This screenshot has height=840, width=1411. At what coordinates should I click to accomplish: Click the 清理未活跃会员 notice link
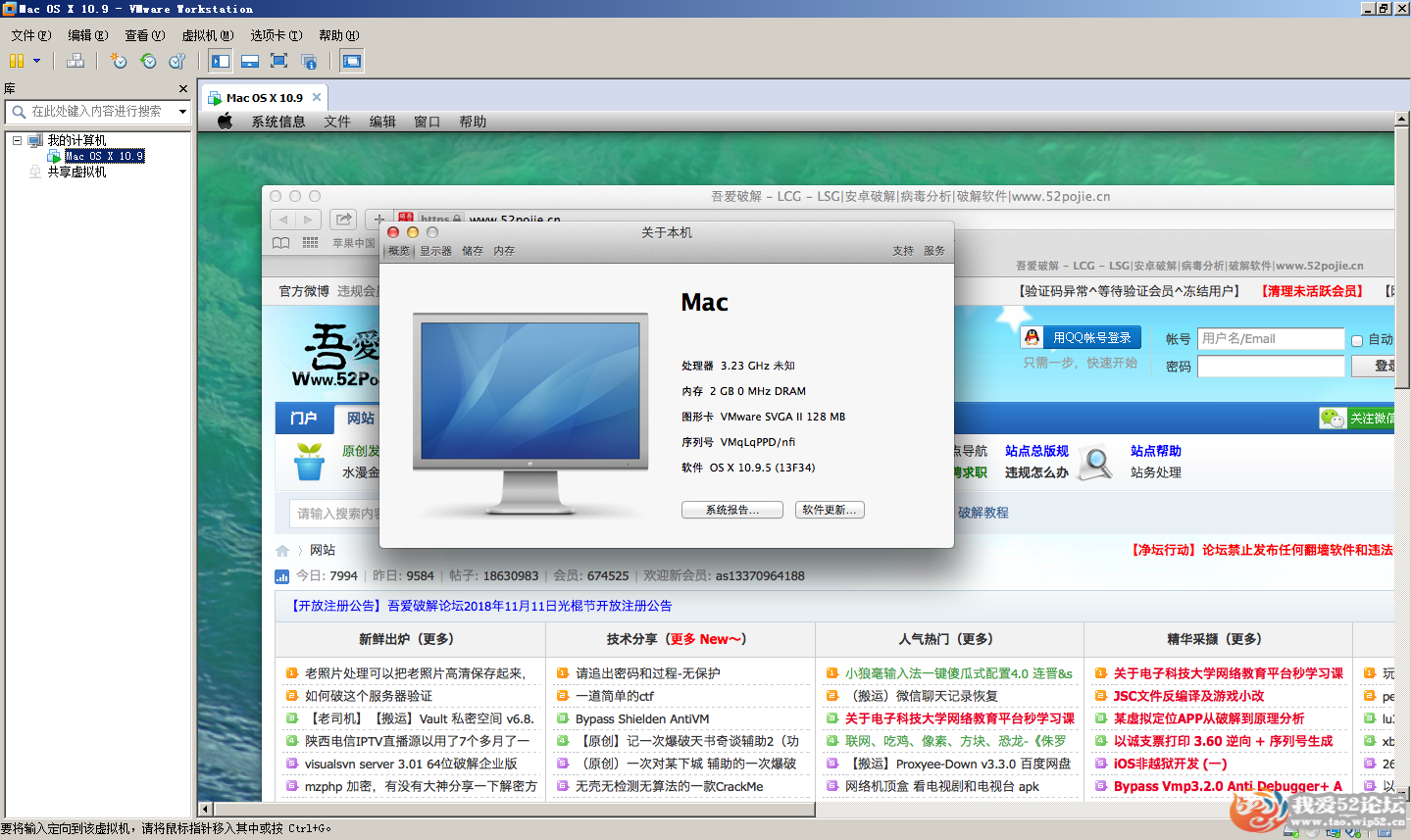(x=1311, y=291)
